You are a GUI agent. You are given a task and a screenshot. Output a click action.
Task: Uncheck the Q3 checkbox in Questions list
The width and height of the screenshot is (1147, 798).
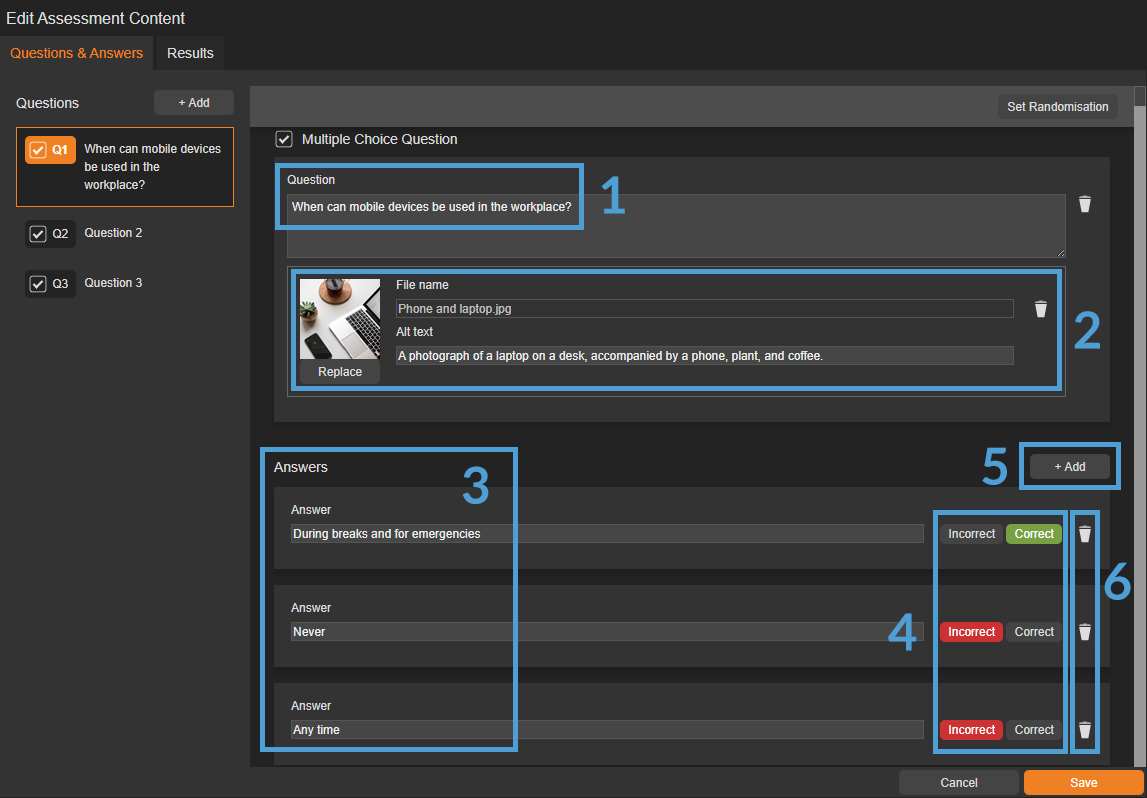coord(38,284)
